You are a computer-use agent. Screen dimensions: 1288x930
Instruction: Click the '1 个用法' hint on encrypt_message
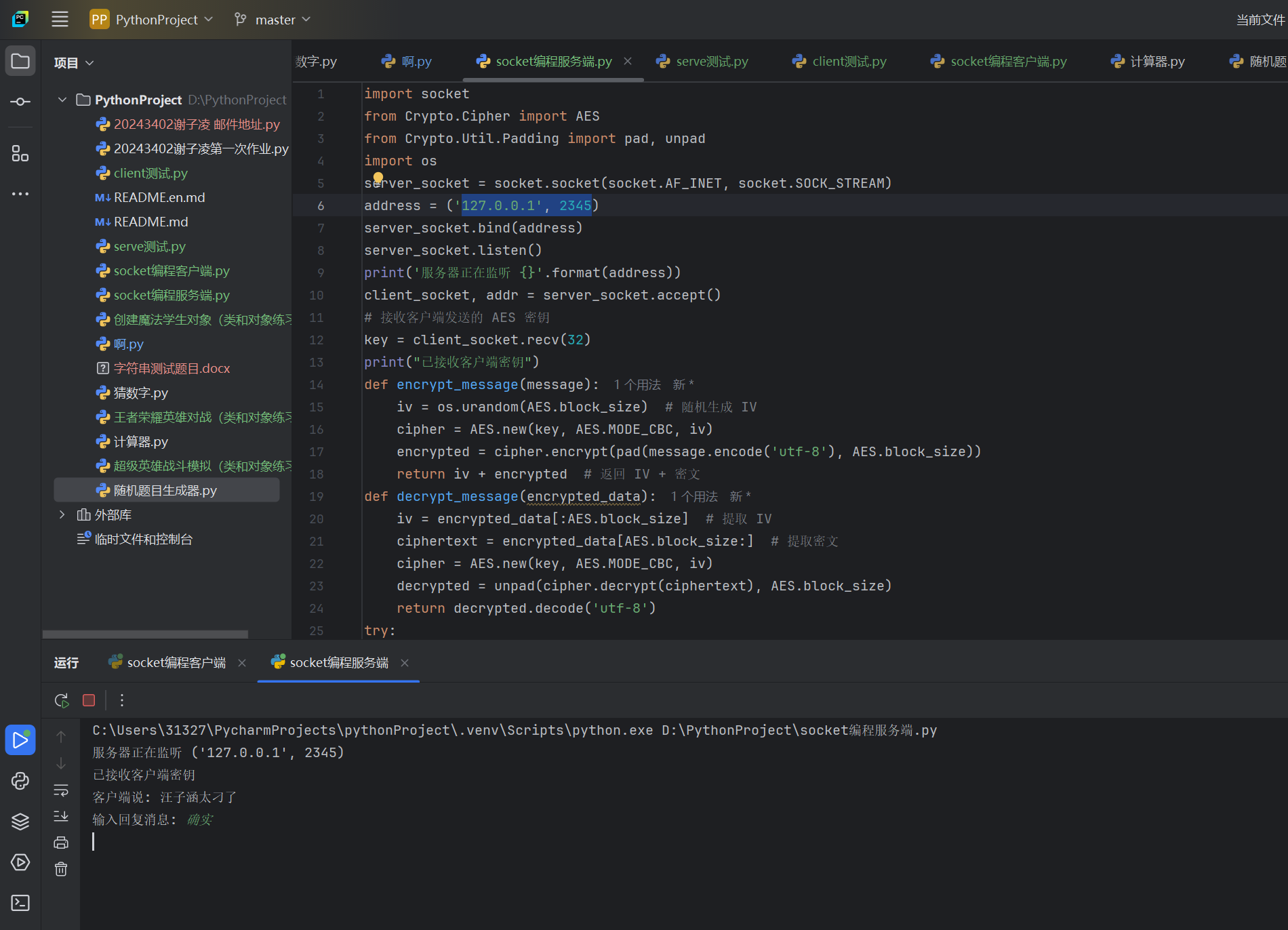point(637,385)
